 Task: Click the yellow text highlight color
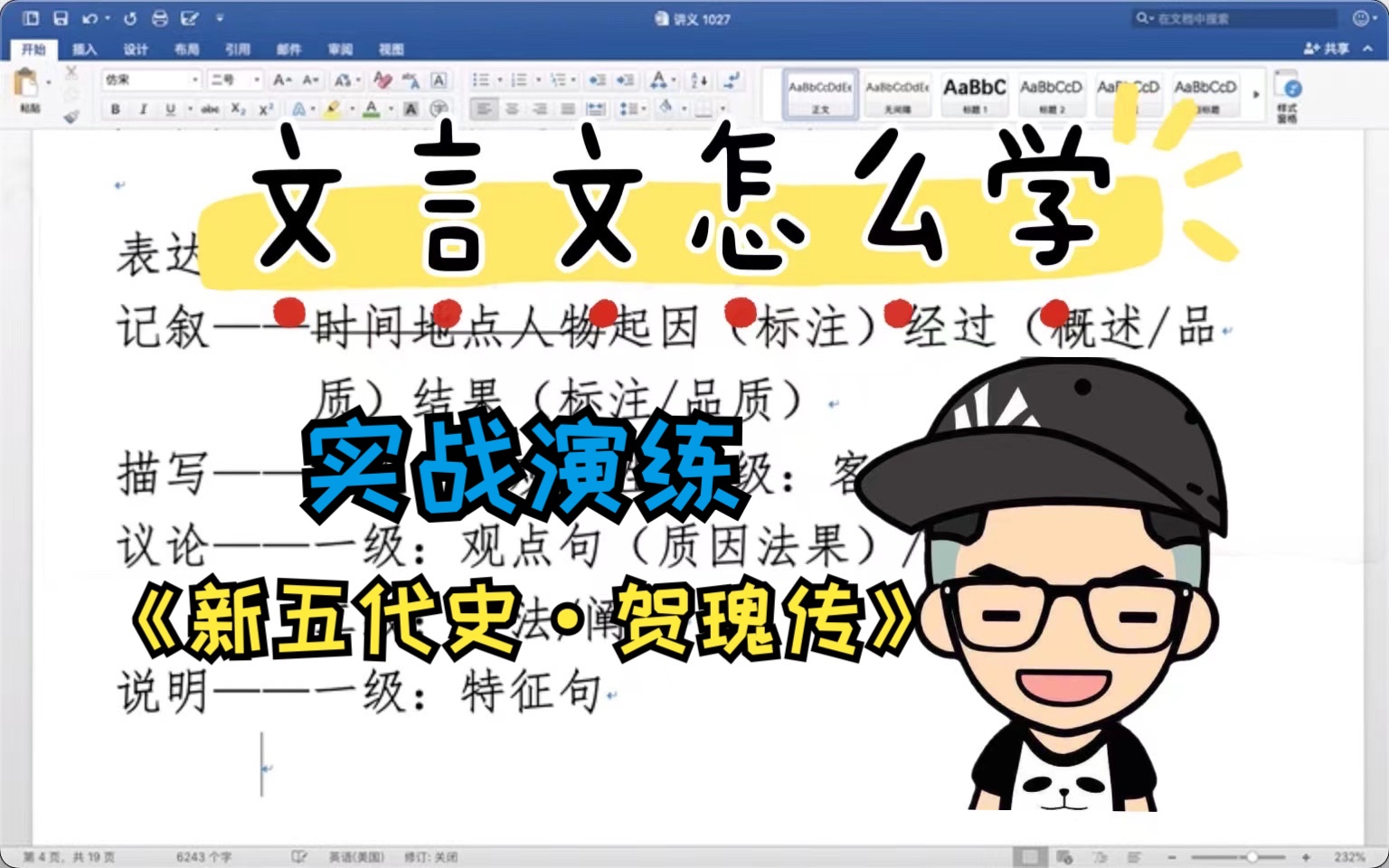(332, 108)
